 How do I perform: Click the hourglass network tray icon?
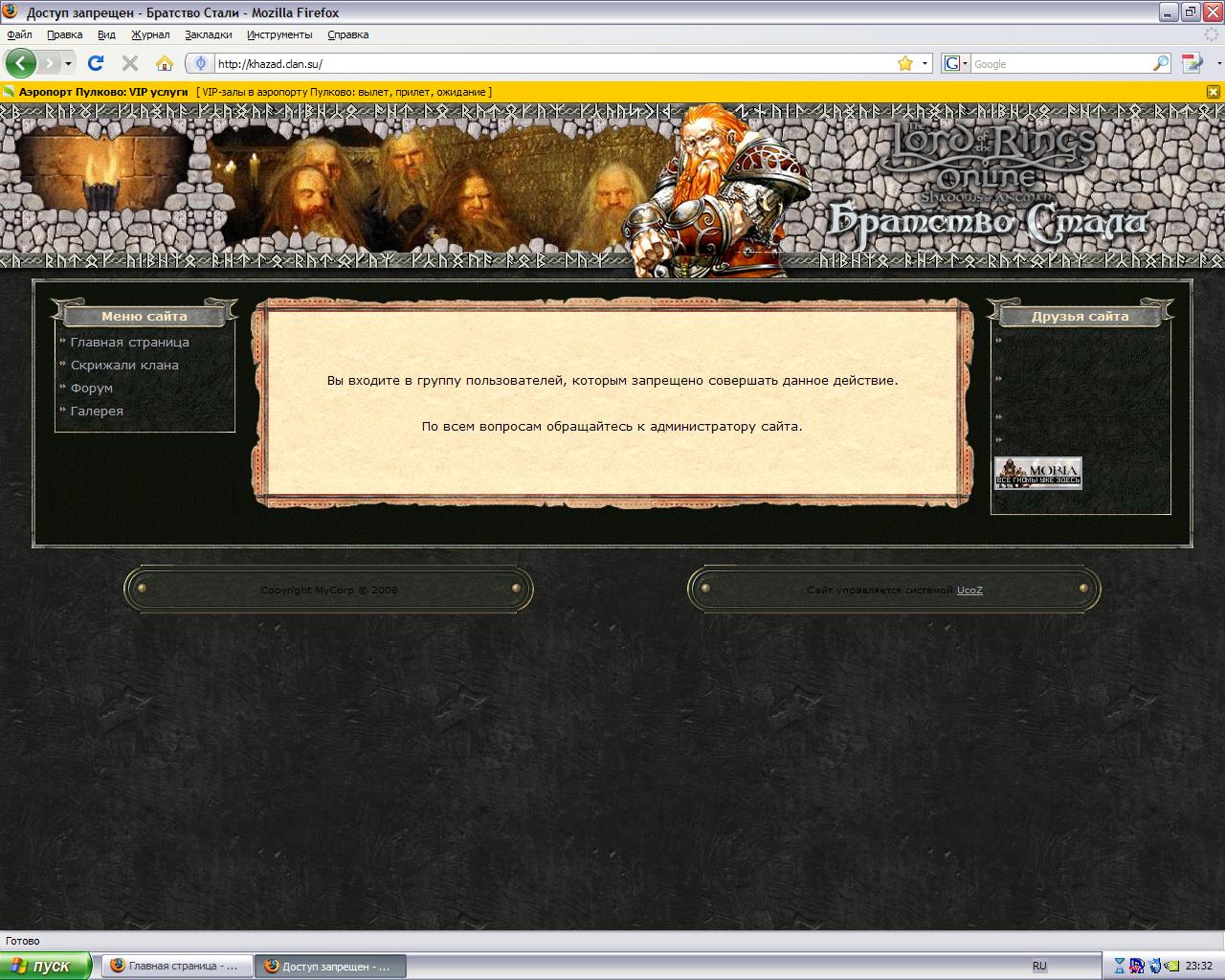pos(1120,966)
